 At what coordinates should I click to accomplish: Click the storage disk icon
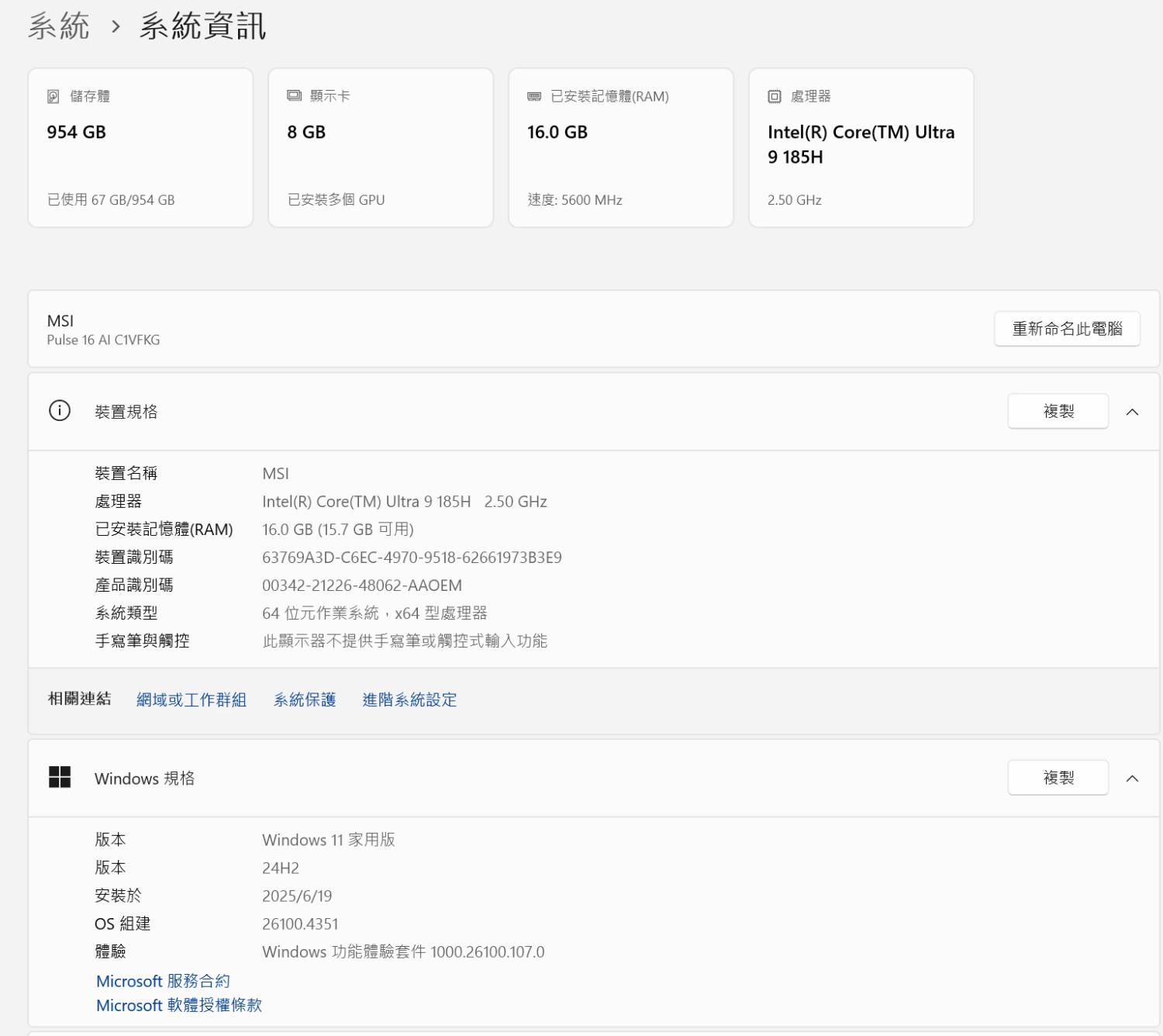pos(53,96)
